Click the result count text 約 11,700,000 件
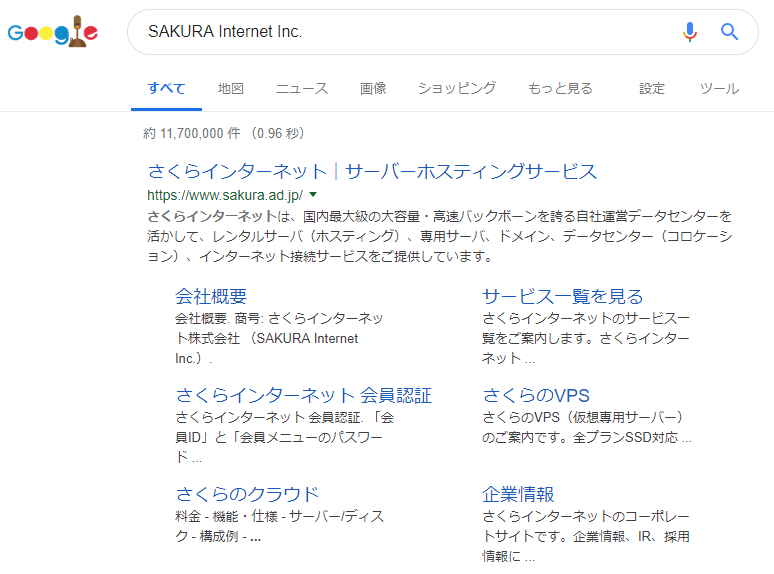774x574 pixels. [x=192, y=133]
